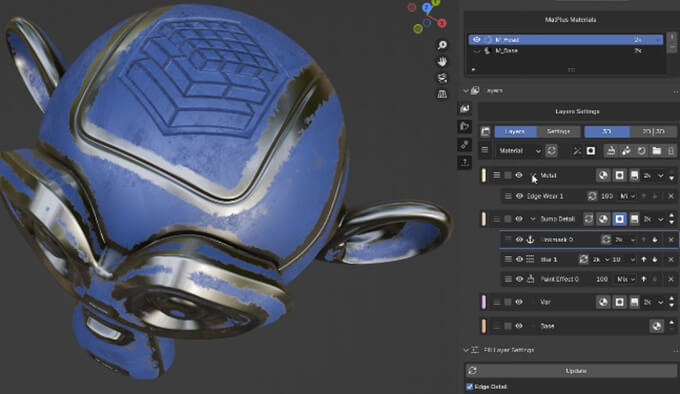
Task: Click the orange color tag of Base layer
Action: 484,326
